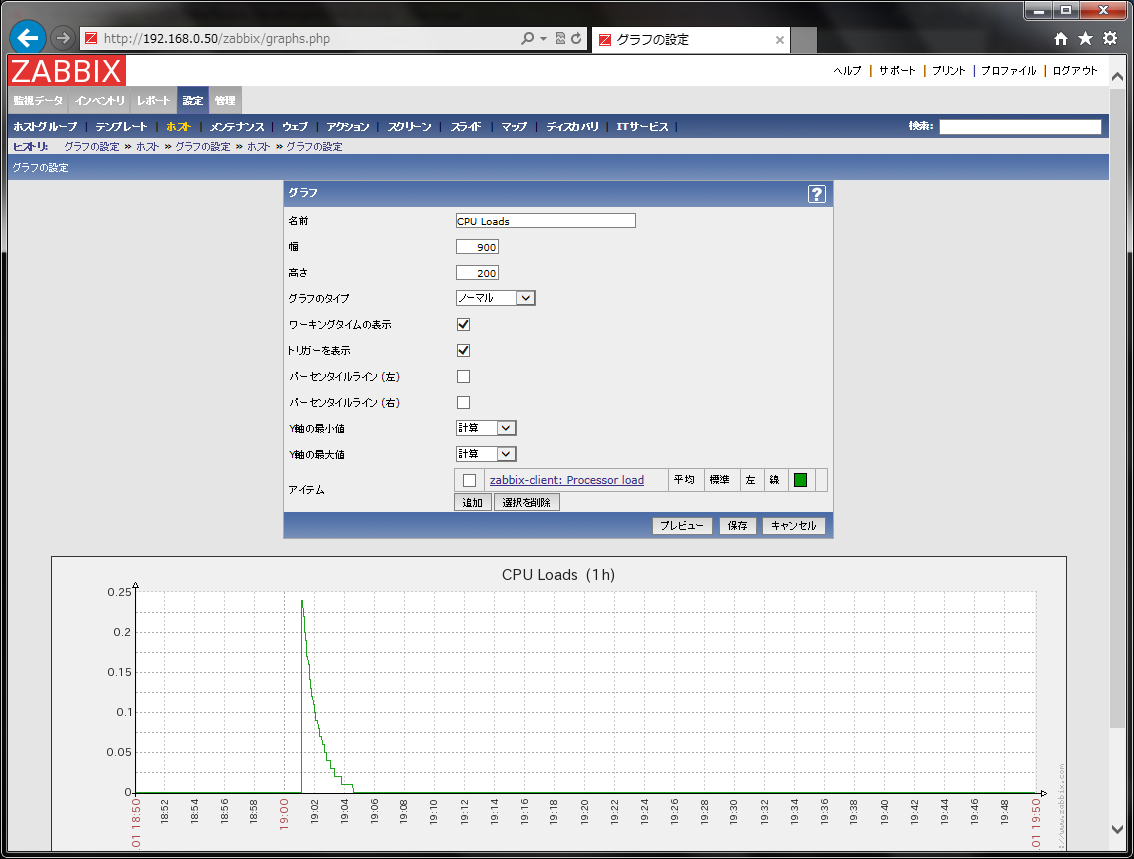
Task: Go to アクション submenu
Action: click(347, 127)
